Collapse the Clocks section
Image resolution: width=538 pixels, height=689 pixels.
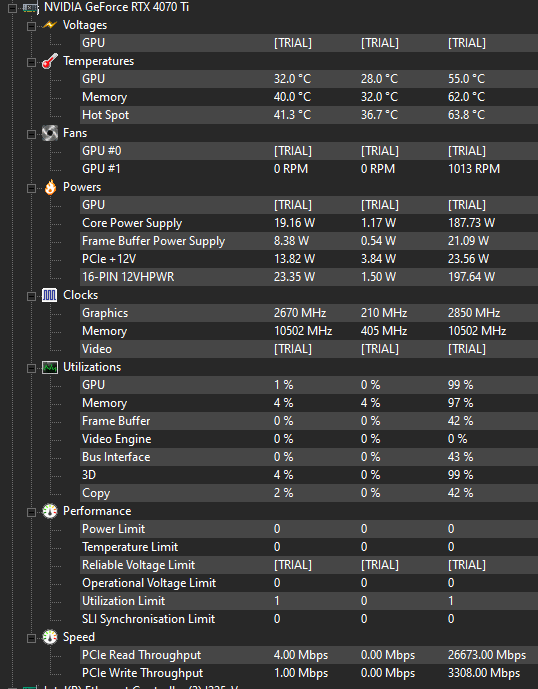[31, 296]
